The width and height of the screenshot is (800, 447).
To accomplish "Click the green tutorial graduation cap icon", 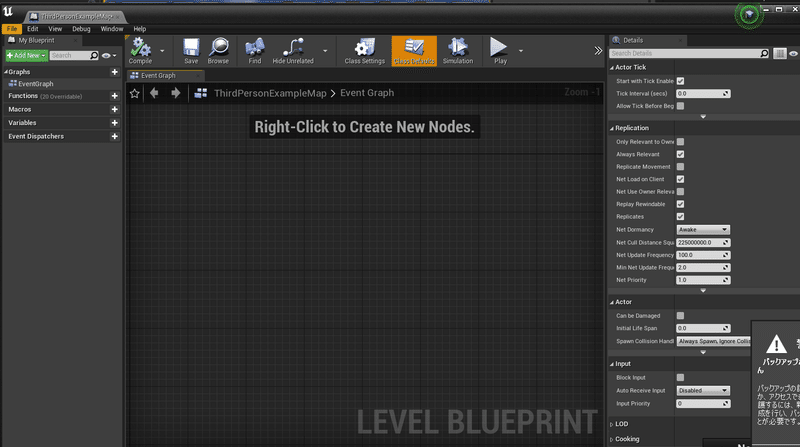I will 749,14.
